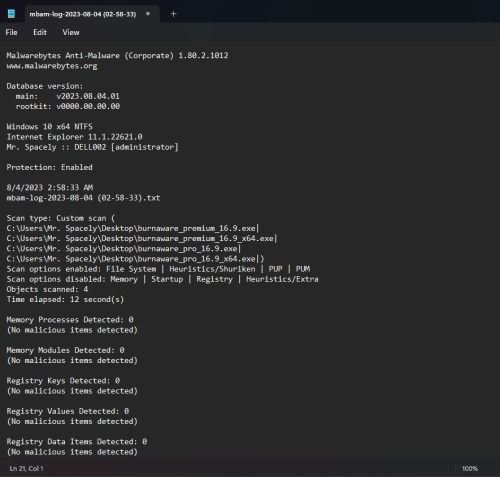Image resolution: width=500 pixels, height=477 pixels.
Task: Click the 100% zoom level indicator
Action: 470,468
